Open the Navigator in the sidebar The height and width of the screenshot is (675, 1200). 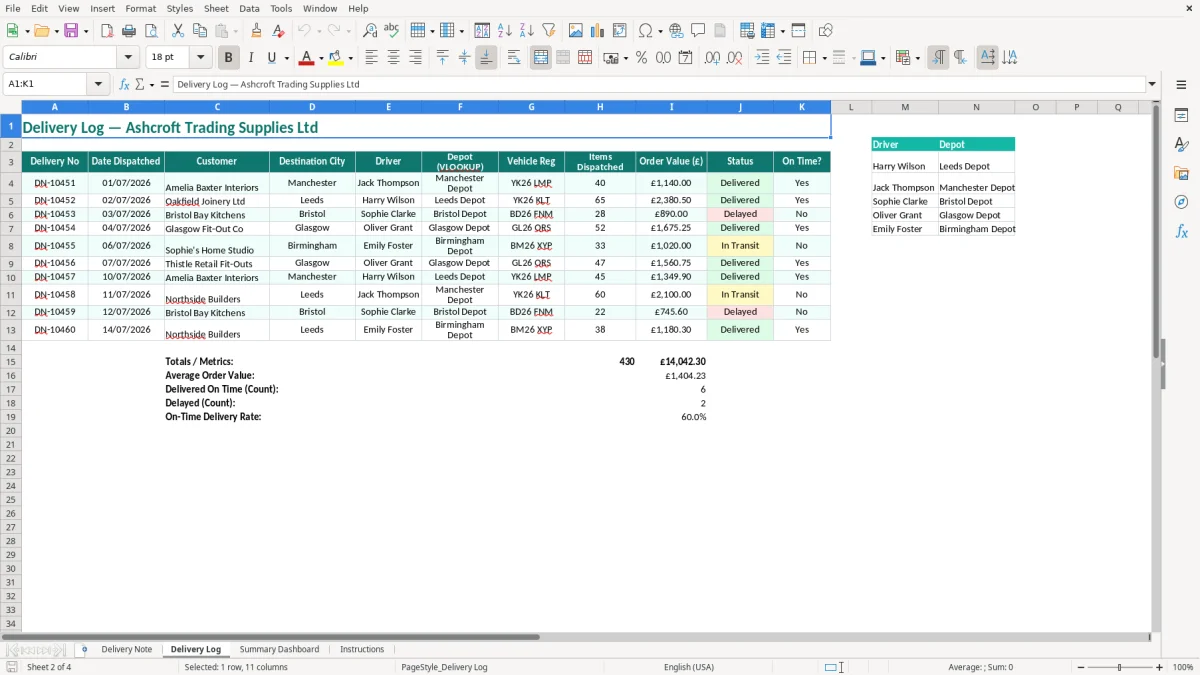point(1181,202)
